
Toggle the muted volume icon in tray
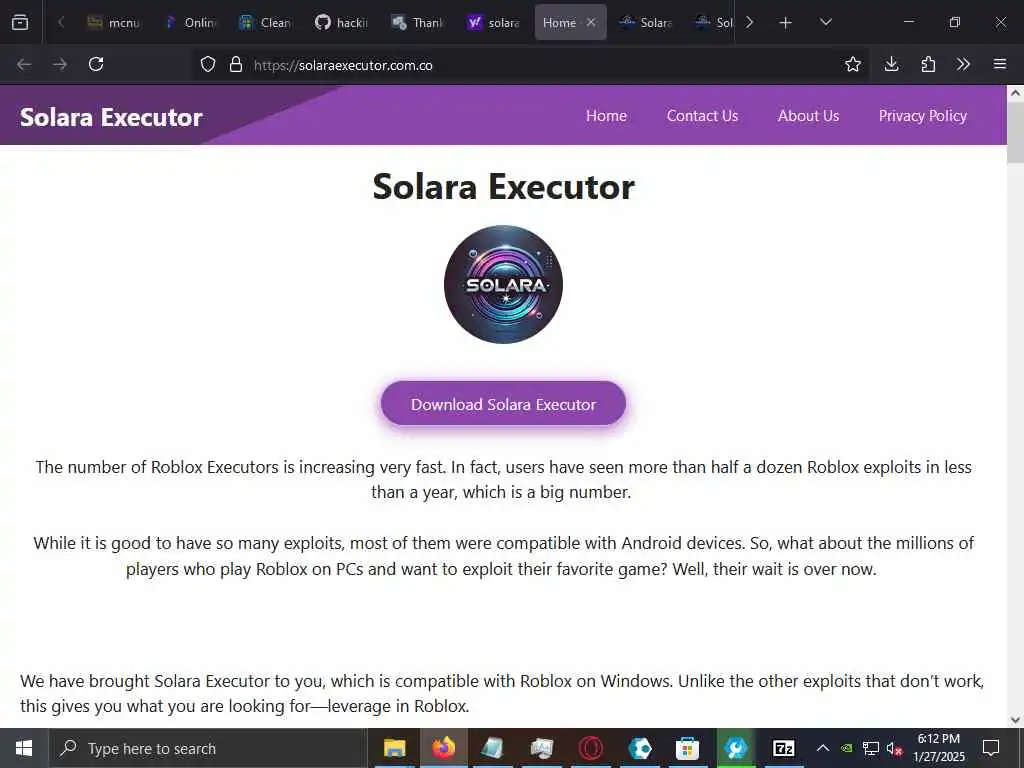tap(894, 748)
